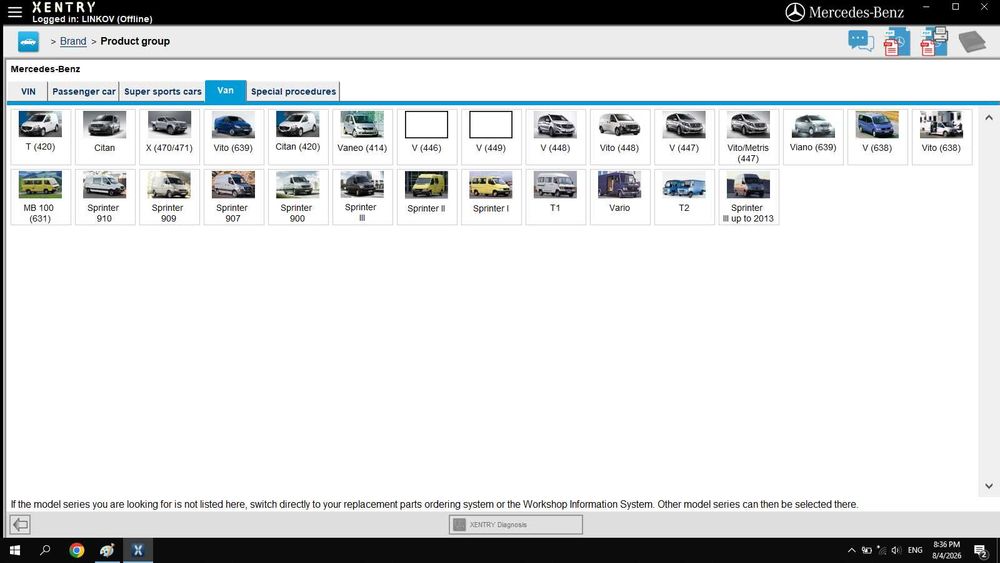Viewport: 1000px width, 563px height.
Task: Select the Citan model tile
Action: click(x=105, y=137)
